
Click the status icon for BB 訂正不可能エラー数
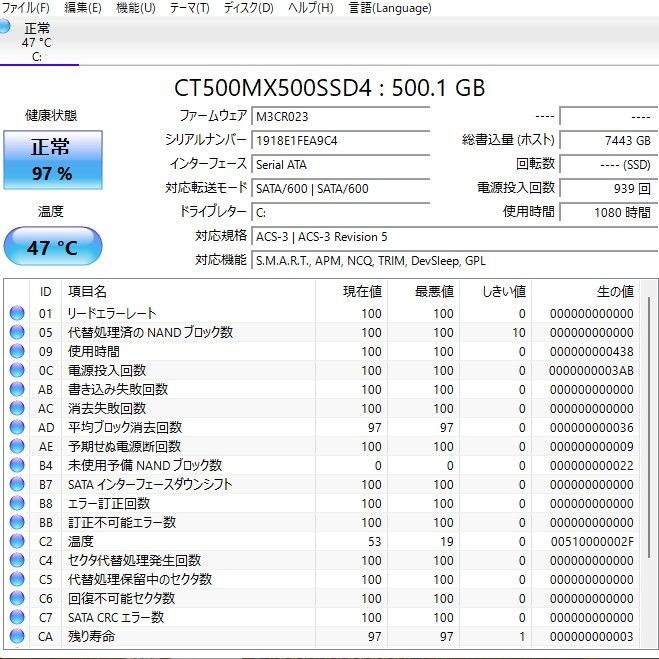tap(17, 522)
